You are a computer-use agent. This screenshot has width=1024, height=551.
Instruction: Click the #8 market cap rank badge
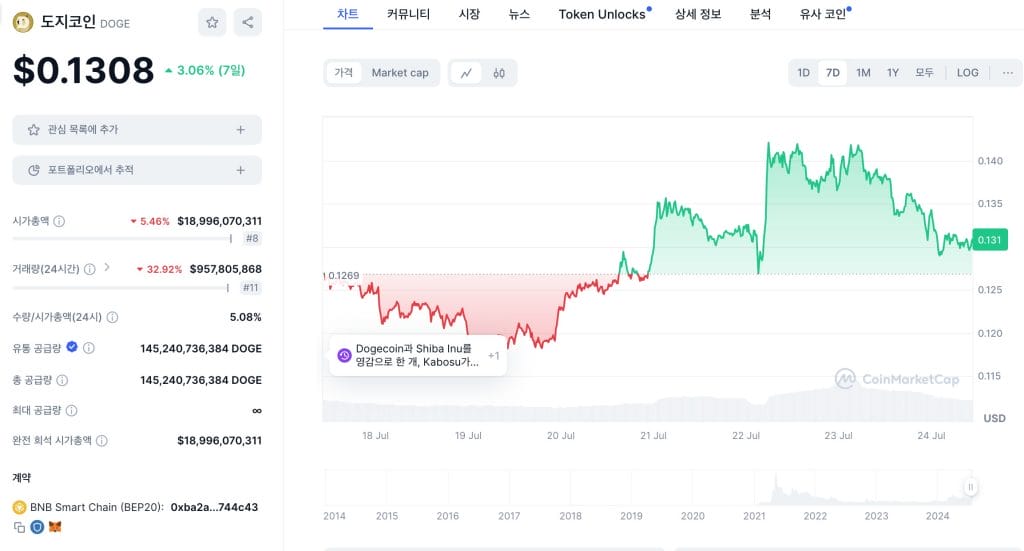251,238
